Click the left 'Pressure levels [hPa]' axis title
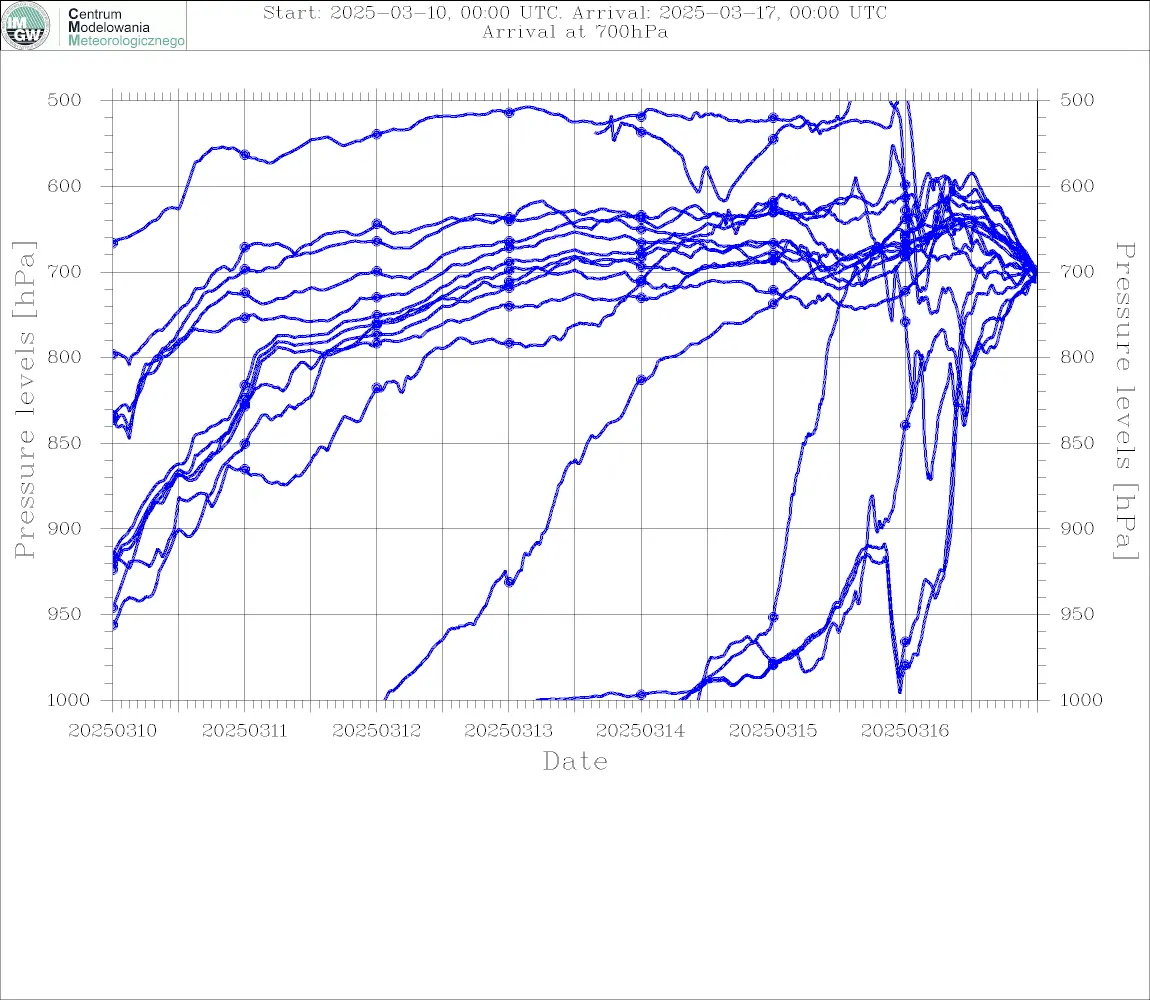The width and height of the screenshot is (1150, 1000). pos(24,400)
